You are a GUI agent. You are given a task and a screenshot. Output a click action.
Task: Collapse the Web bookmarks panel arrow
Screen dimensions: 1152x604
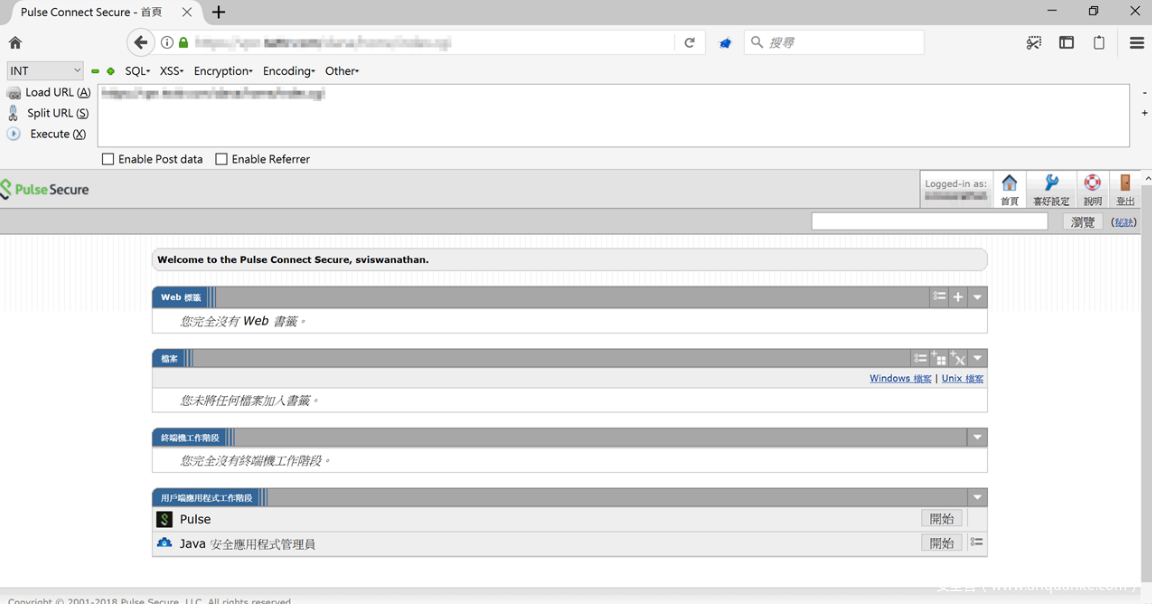coord(977,297)
